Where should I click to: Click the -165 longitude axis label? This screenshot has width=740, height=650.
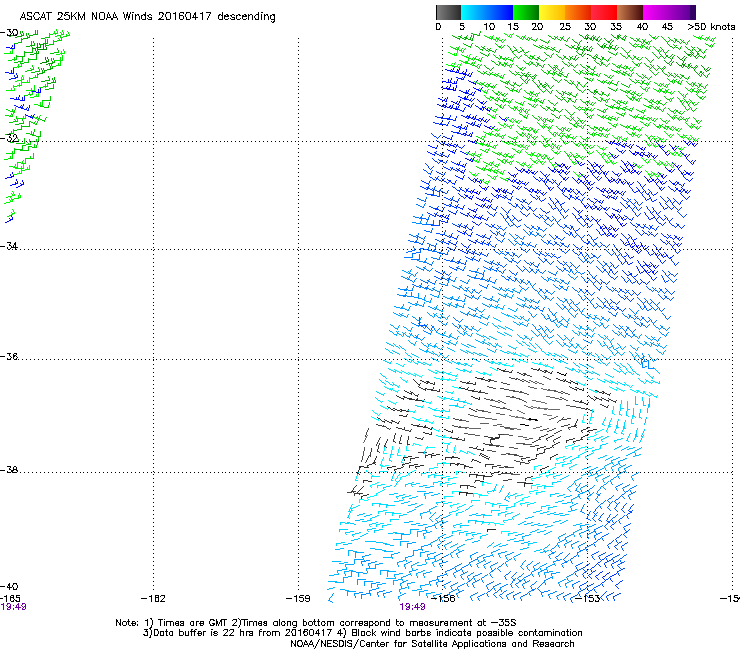click(11, 598)
